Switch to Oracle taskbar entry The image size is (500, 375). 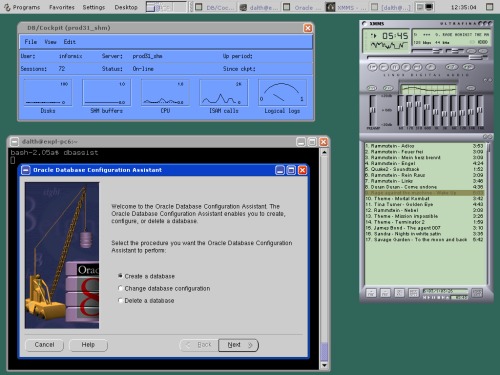coord(302,7)
